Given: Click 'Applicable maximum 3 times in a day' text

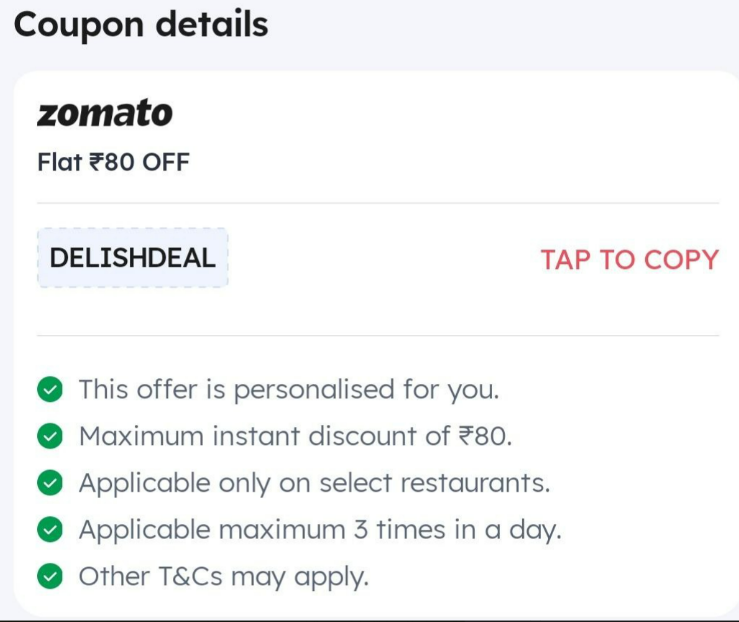Looking at the screenshot, I should coord(320,530).
